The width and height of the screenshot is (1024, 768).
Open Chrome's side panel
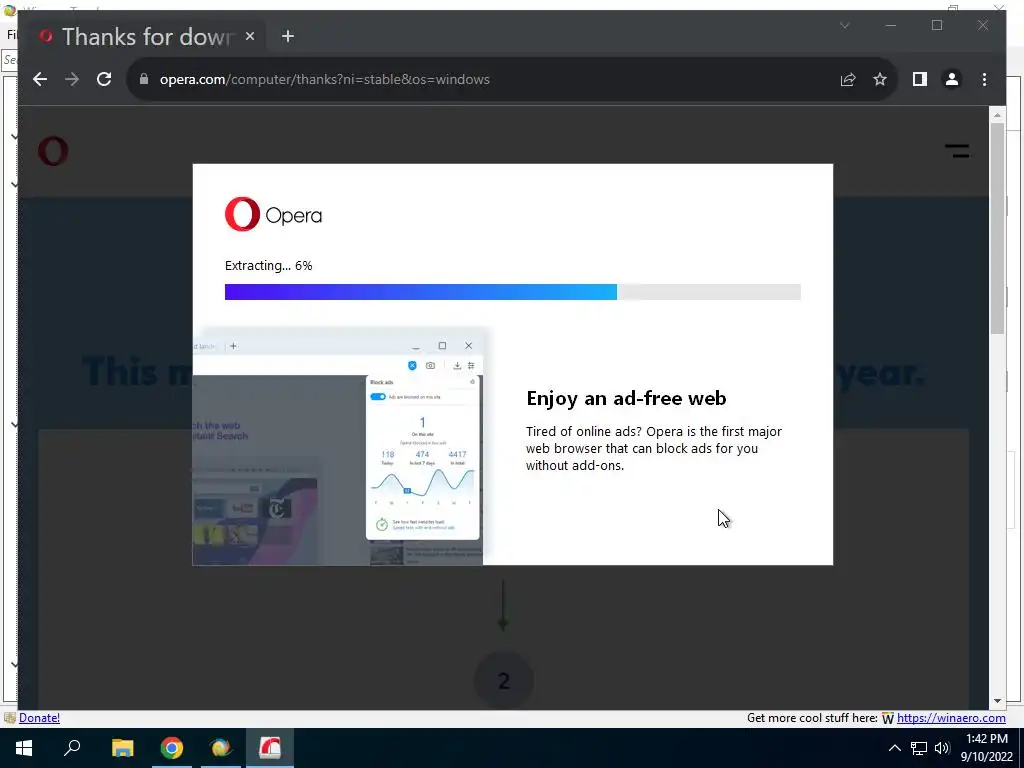920,79
